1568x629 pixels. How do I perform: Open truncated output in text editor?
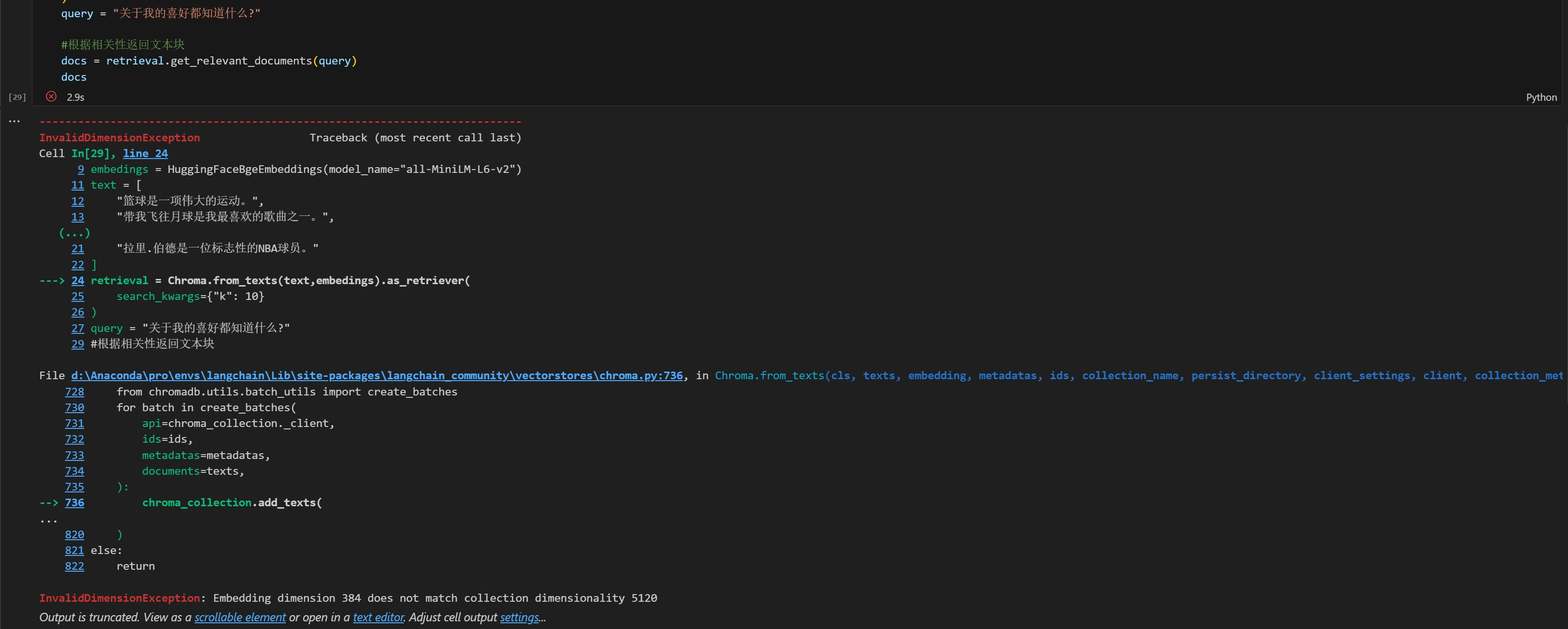pos(378,617)
